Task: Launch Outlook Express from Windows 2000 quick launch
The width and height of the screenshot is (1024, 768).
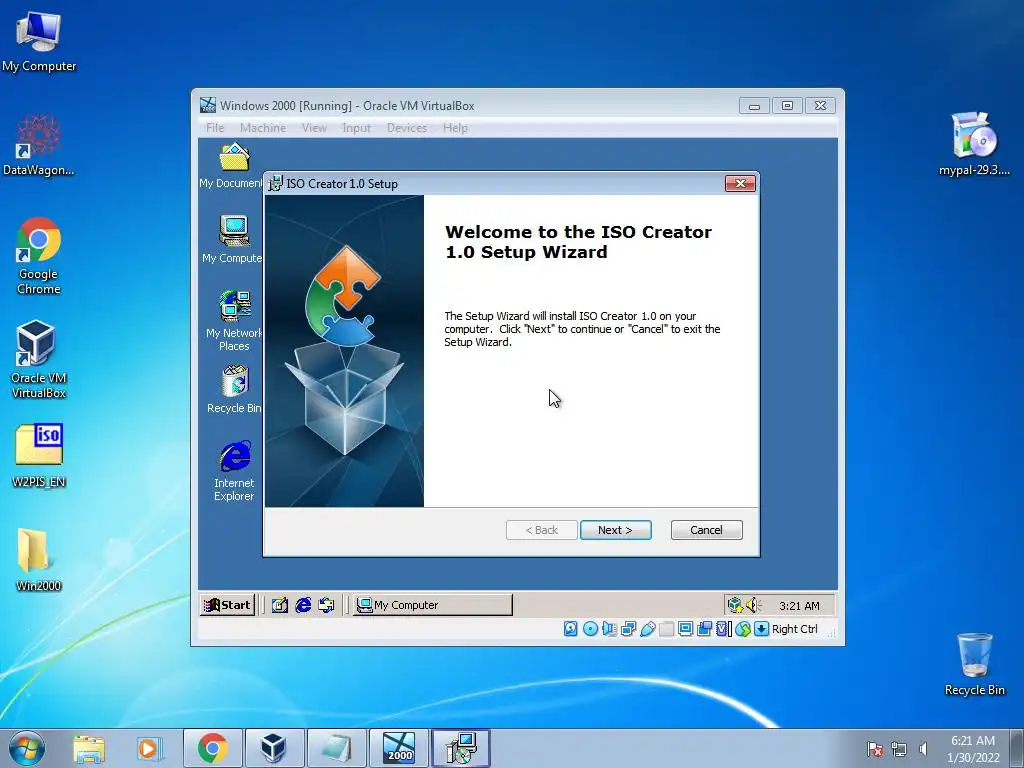Action: [x=326, y=605]
